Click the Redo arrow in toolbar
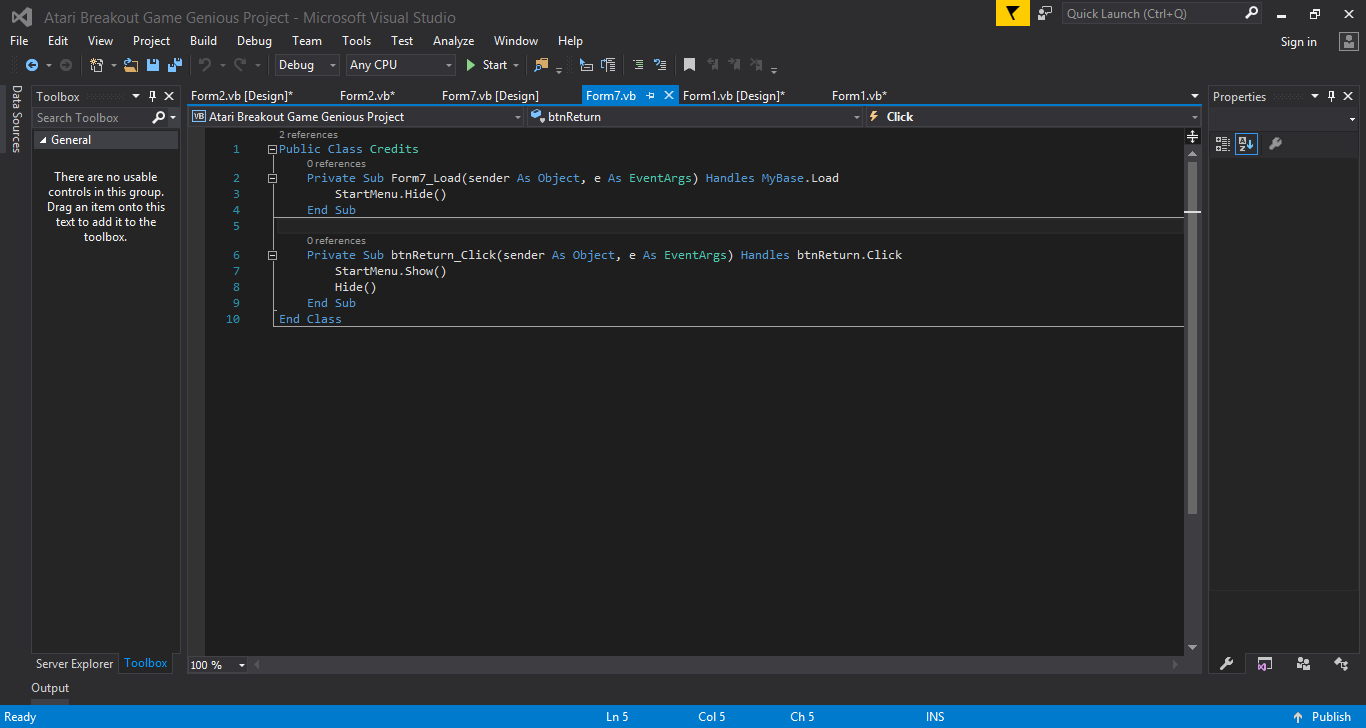Image resolution: width=1366 pixels, height=728 pixels. pos(240,65)
